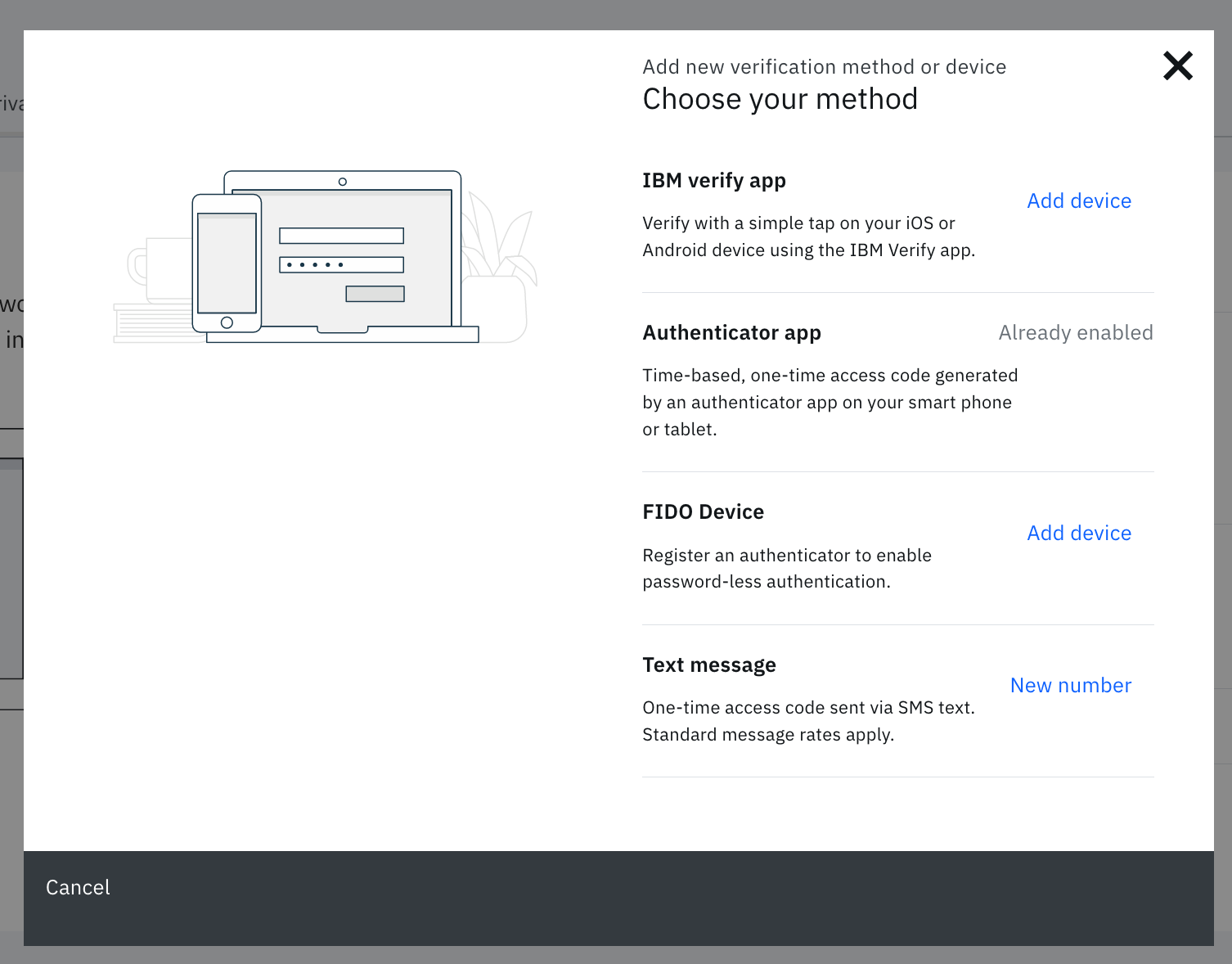Click 'Register an authenticator' description text
This screenshot has height=964, width=1232.
point(786,568)
